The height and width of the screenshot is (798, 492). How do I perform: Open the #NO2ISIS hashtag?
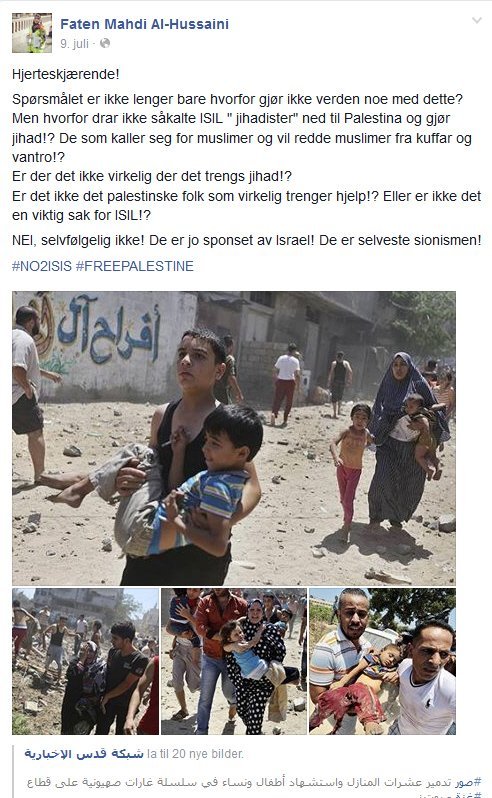tap(42, 266)
